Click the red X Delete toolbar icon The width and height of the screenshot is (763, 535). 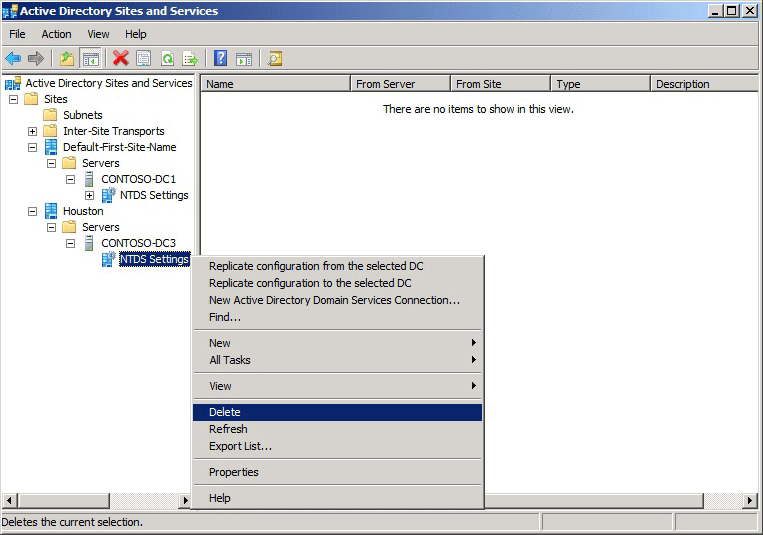[x=120, y=58]
